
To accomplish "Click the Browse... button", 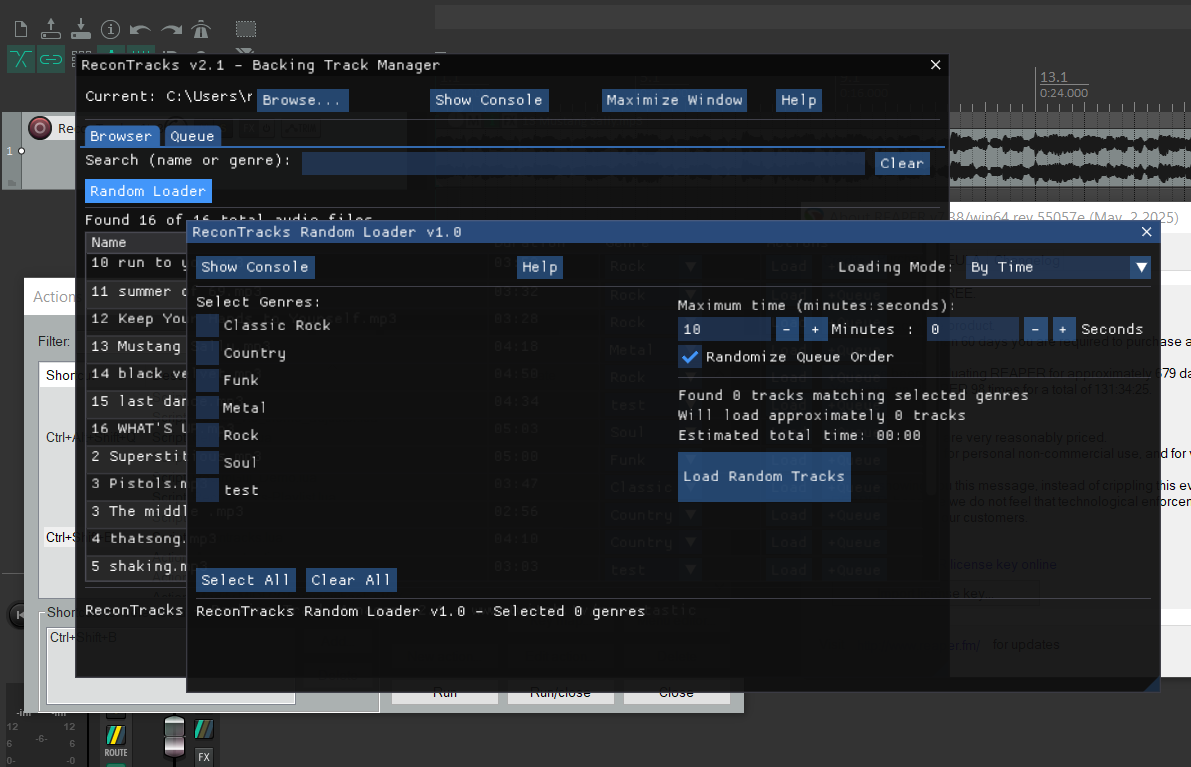I will [302, 100].
